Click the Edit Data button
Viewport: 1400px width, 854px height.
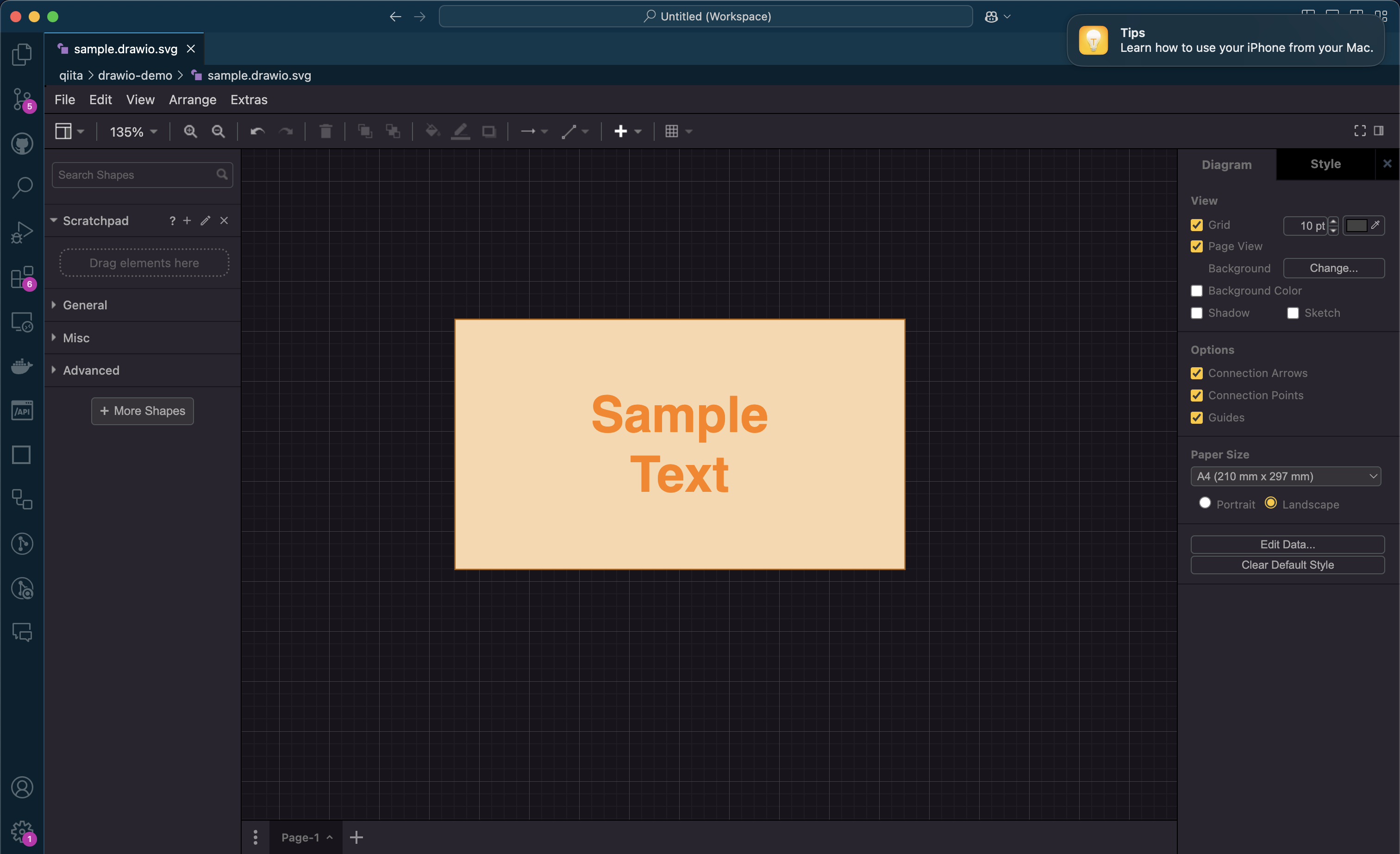[1287, 544]
